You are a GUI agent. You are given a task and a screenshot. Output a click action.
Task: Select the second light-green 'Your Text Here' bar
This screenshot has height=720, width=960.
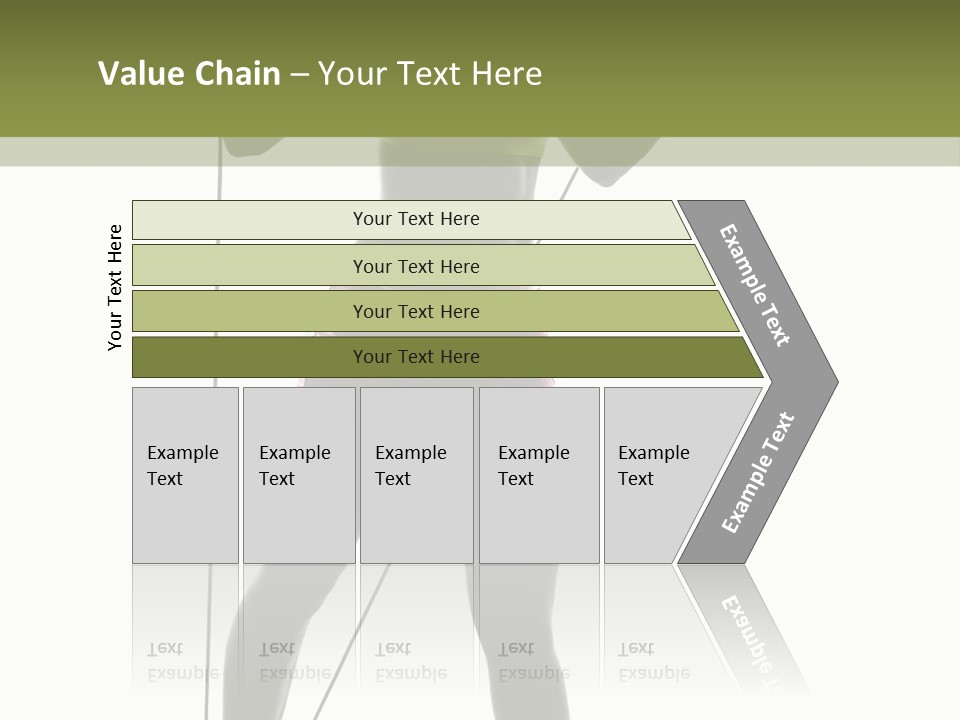(423, 265)
